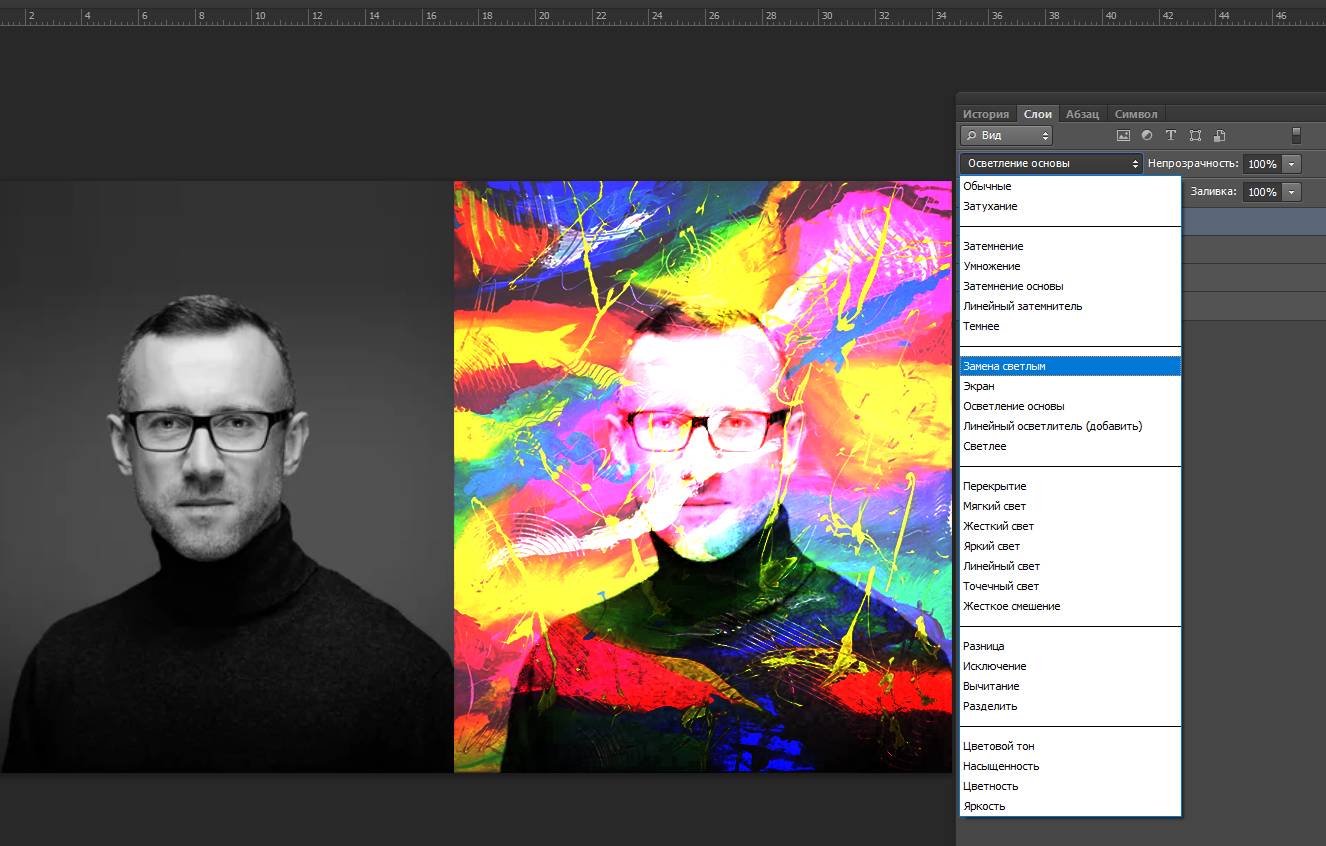Choose the Умножение blend mode
The height and width of the screenshot is (846, 1326).
pos(991,266)
